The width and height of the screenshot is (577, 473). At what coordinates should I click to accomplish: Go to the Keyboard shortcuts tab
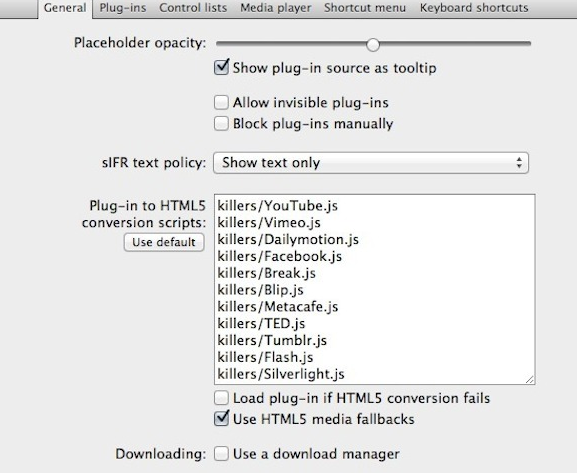click(474, 8)
